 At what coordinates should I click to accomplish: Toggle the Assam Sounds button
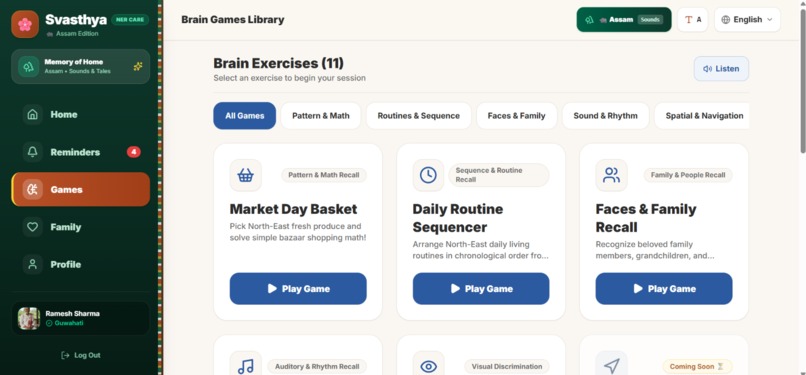(624, 20)
